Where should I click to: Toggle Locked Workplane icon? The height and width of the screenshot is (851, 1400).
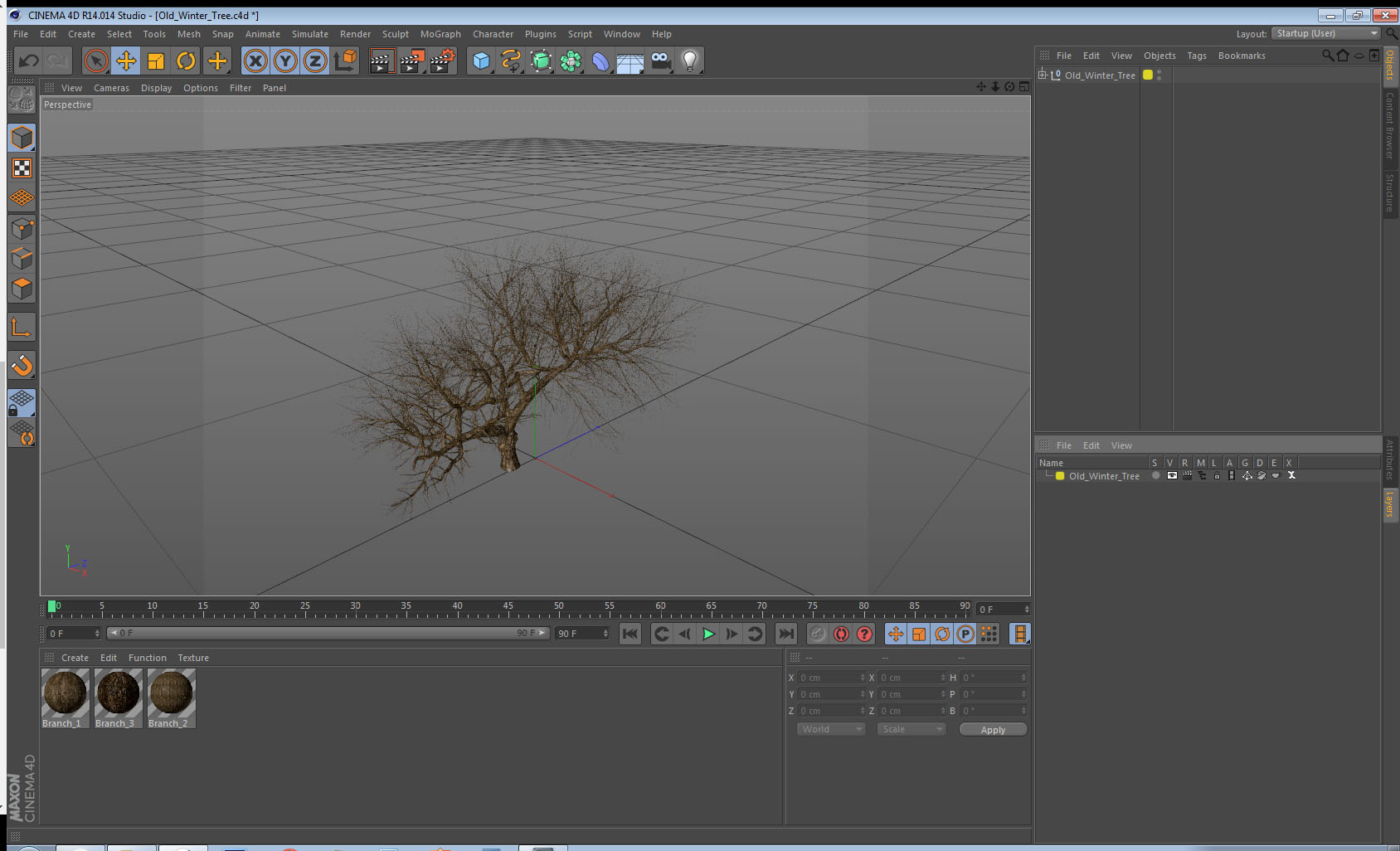pyautogui.click(x=22, y=403)
